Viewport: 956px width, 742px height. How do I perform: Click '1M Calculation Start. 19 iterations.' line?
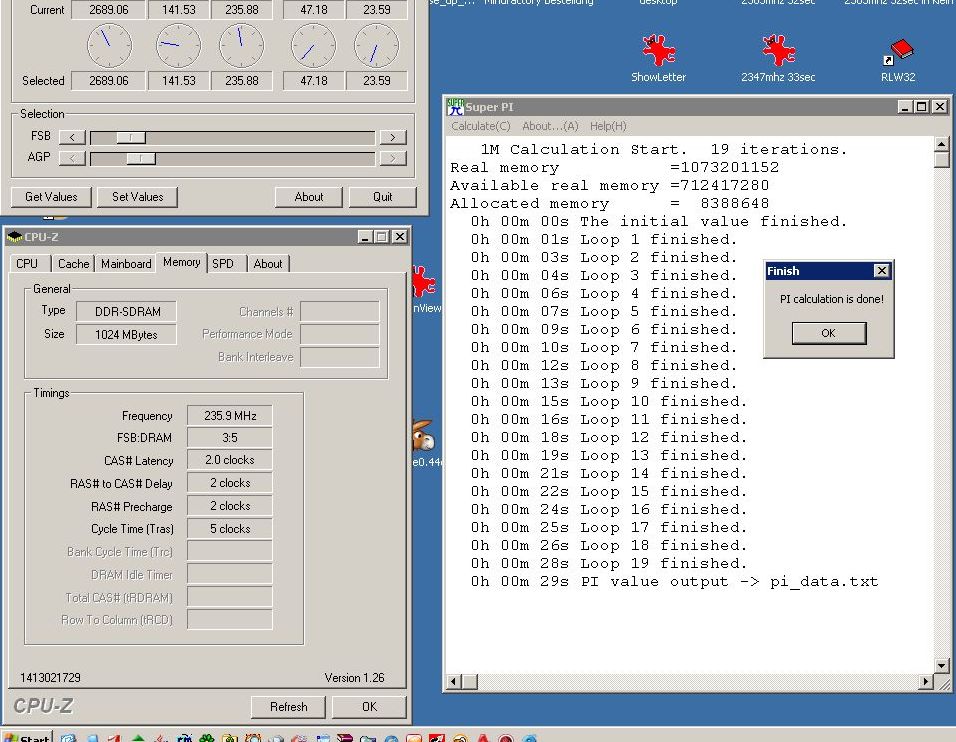click(663, 149)
